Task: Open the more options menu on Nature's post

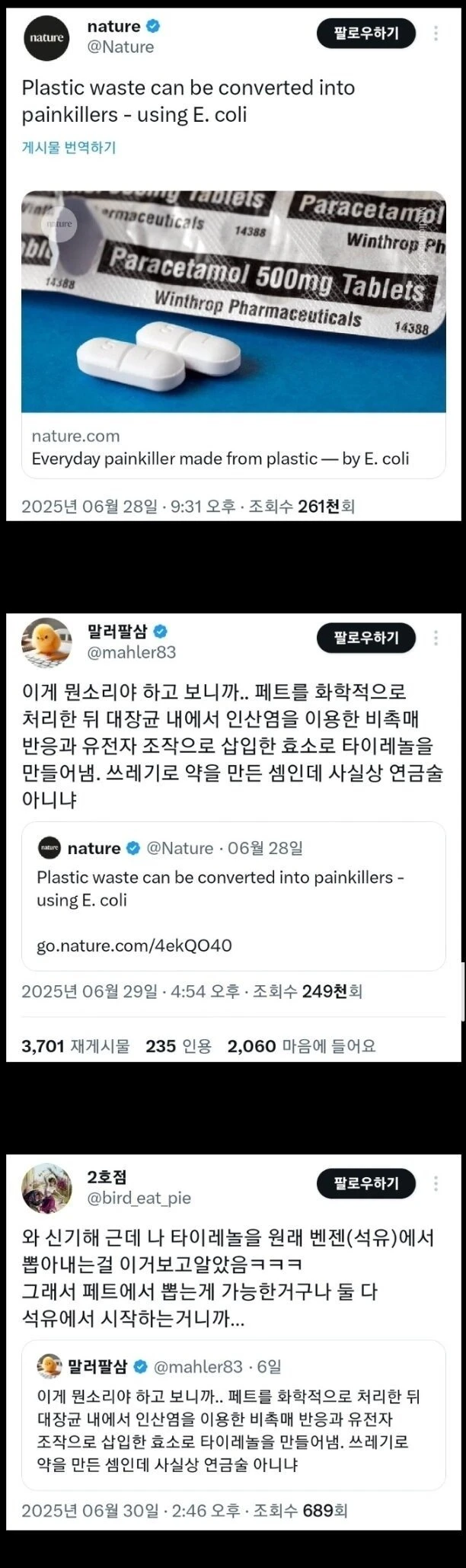Action: (x=436, y=34)
